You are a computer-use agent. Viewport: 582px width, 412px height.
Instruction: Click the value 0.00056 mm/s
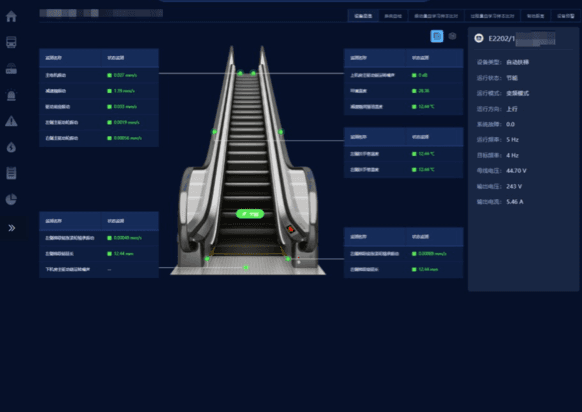coord(128,138)
